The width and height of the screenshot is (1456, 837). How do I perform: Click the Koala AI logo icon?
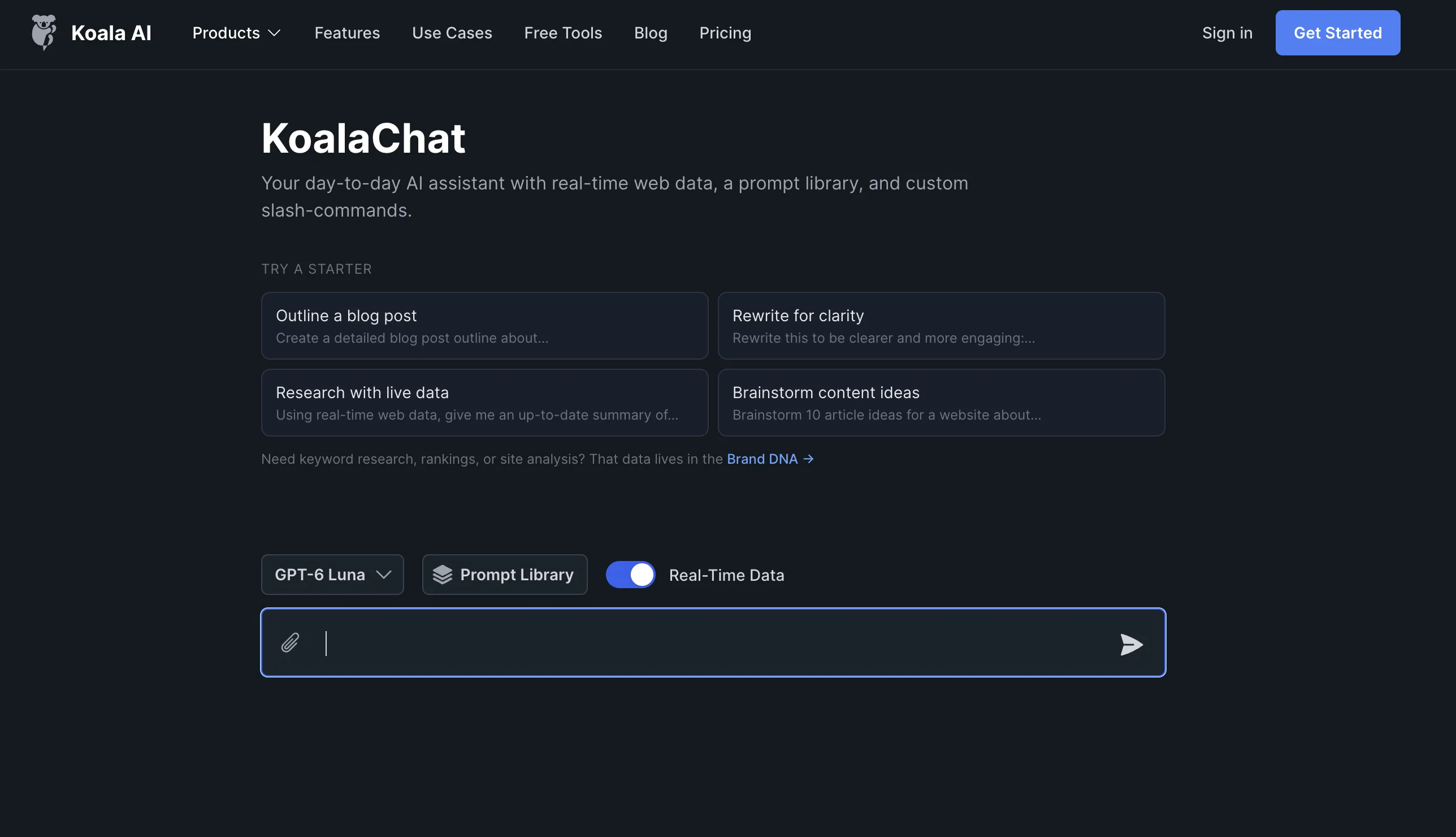pos(44,33)
